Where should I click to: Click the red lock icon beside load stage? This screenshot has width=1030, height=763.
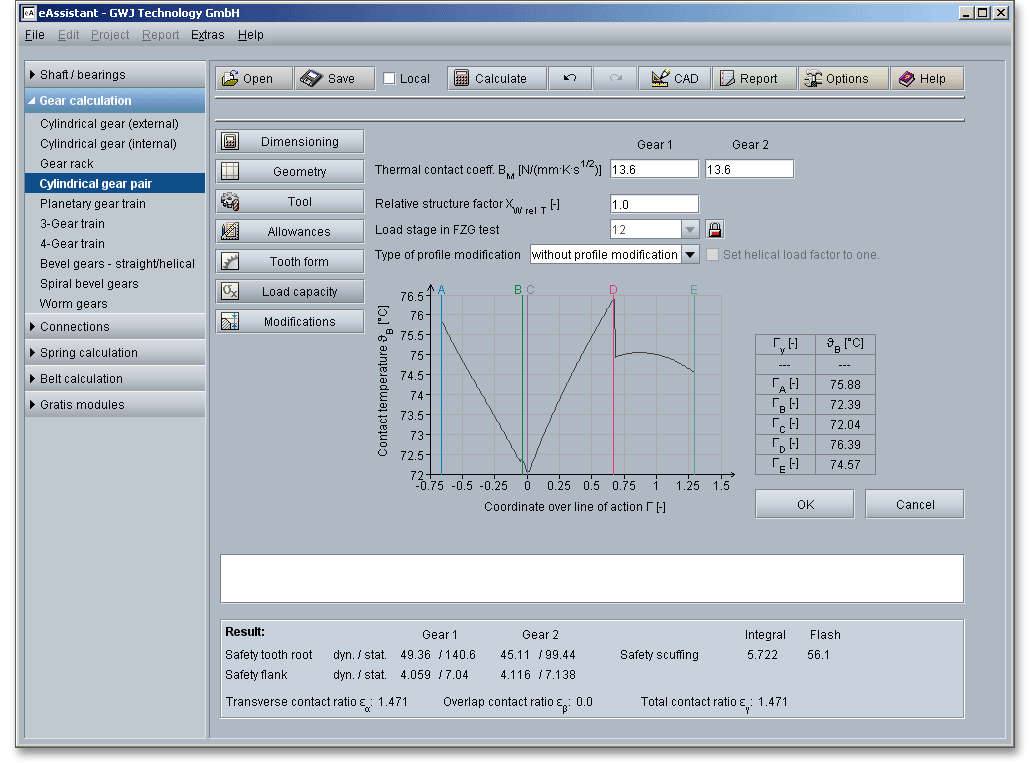tap(714, 230)
